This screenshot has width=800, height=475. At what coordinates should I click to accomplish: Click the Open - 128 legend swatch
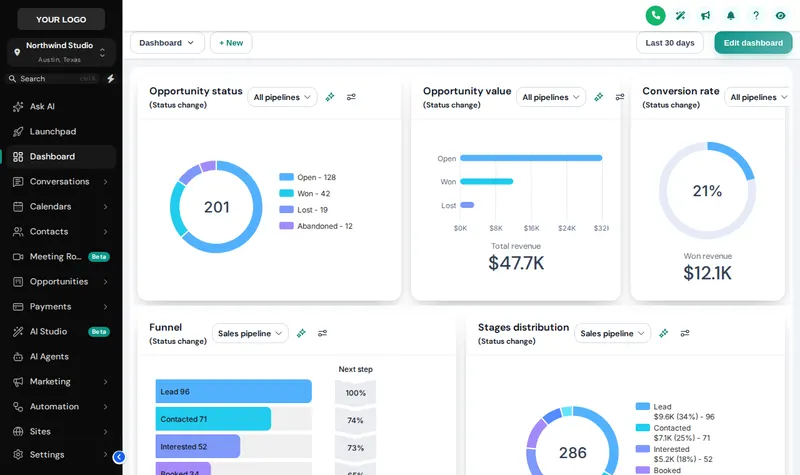pos(286,177)
